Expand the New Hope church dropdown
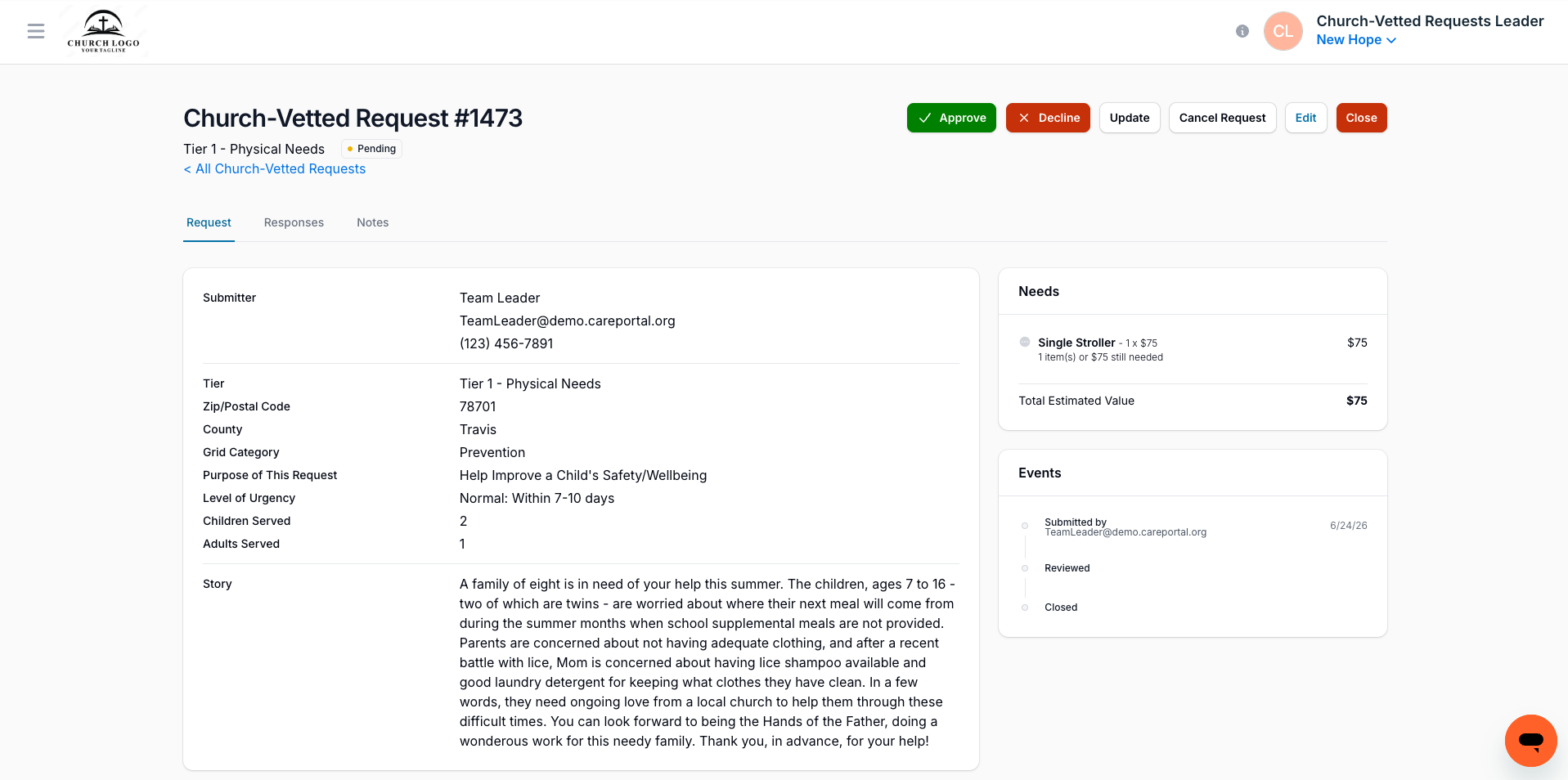Screen dimensions: 1568x780 pos(1356,40)
